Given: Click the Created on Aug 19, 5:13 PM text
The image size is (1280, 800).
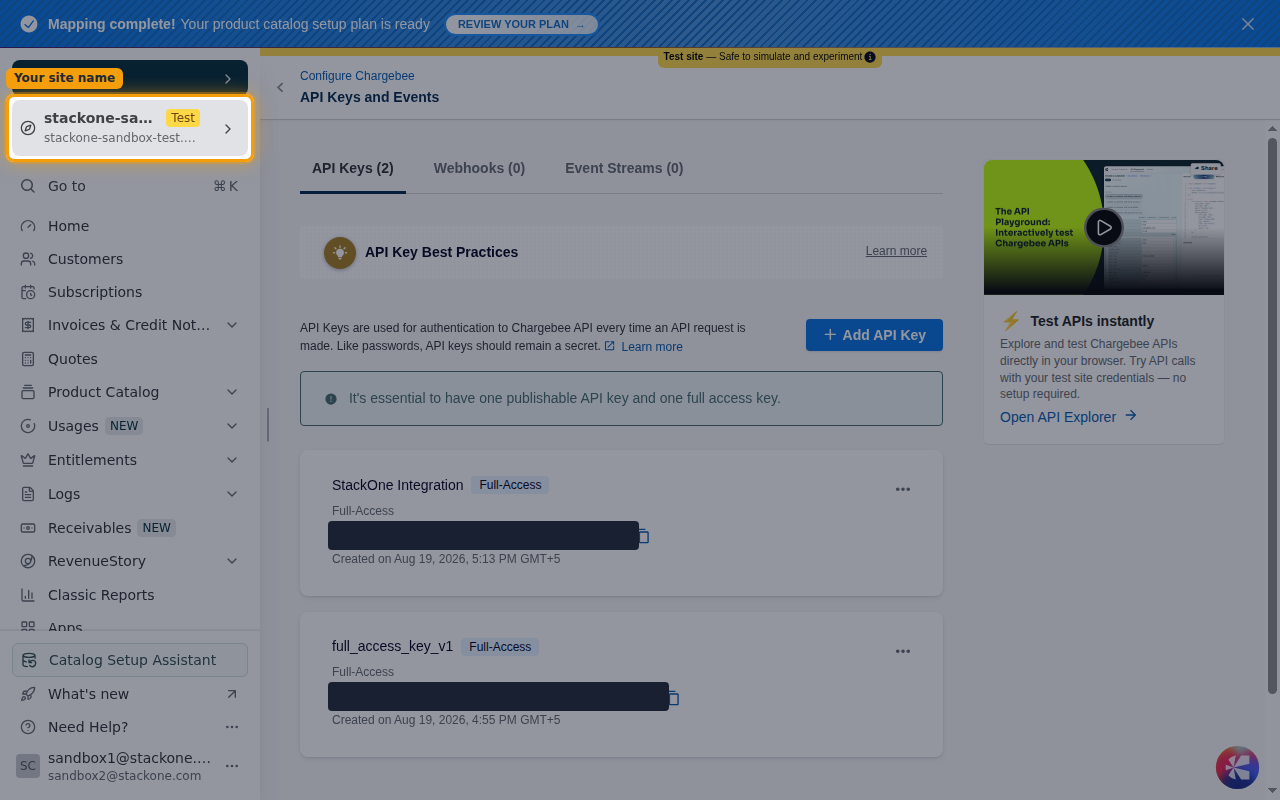Looking at the screenshot, I should tap(446, 559).
